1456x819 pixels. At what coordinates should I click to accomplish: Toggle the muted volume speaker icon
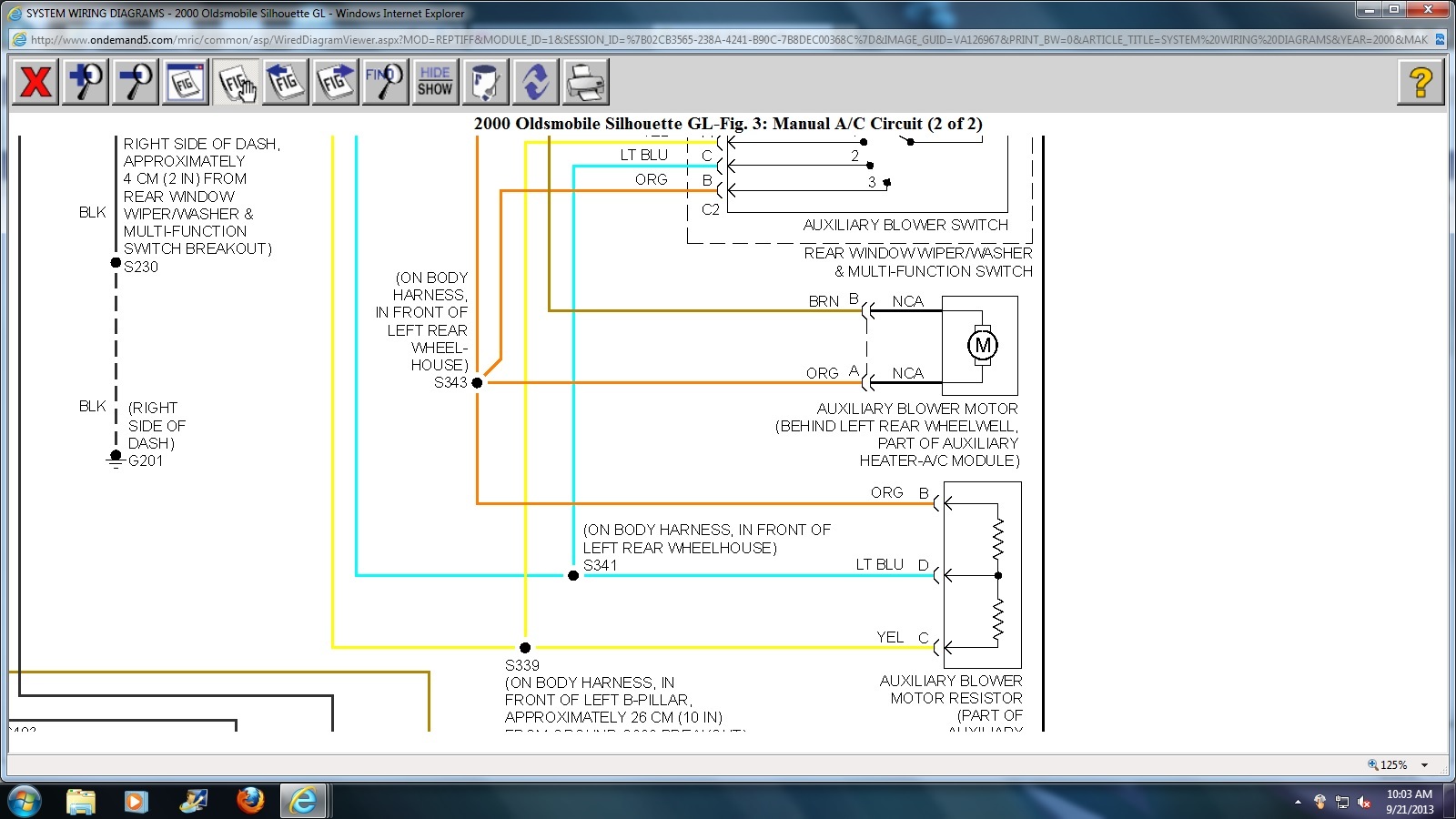(1364, 802)
